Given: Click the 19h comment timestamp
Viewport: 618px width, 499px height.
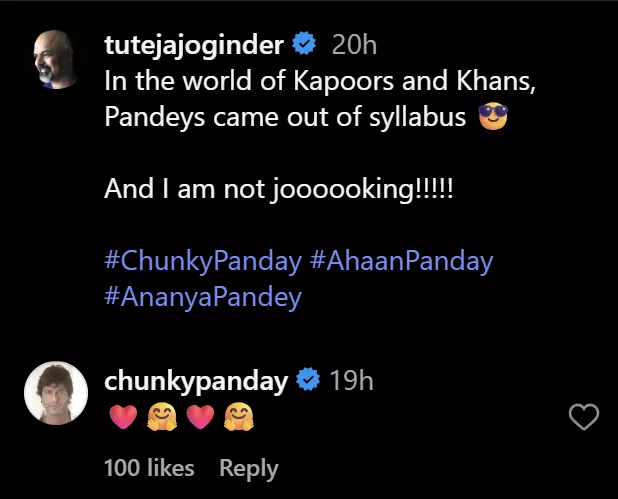Looking at the screenshot, I should [x=351, y=381].
